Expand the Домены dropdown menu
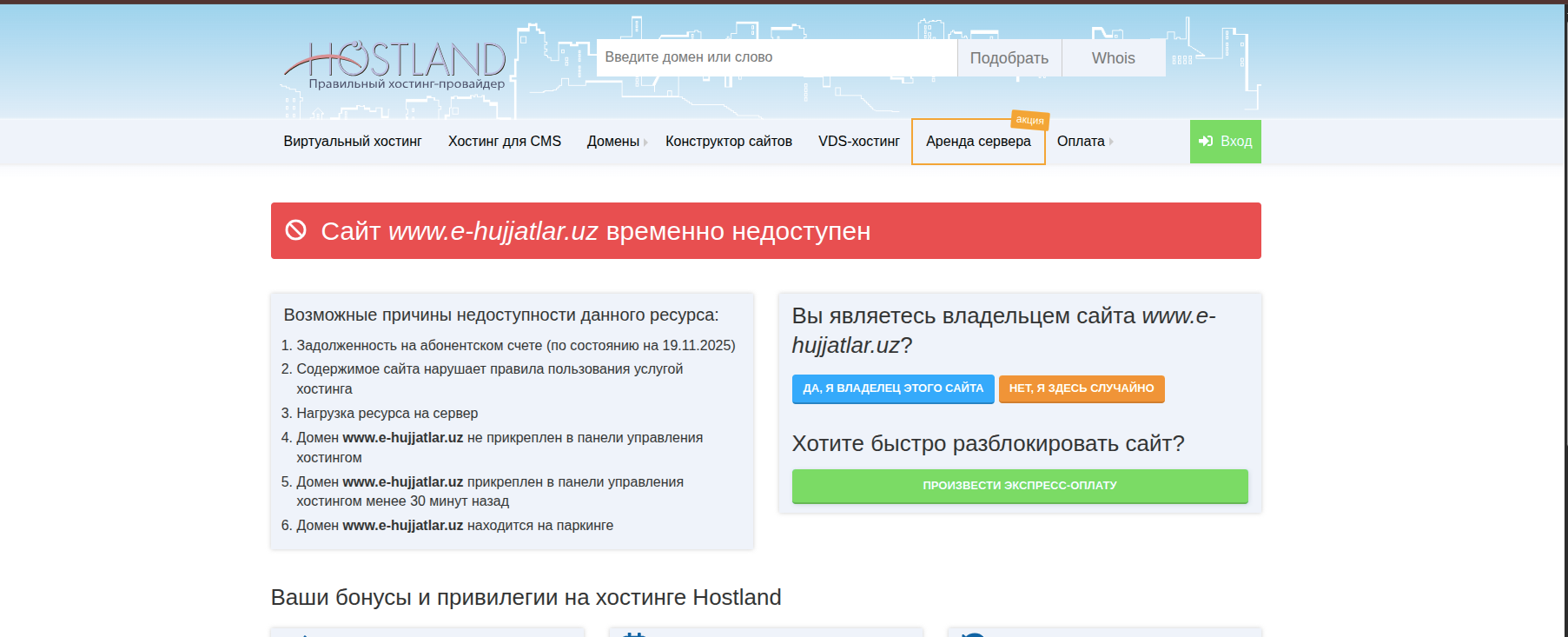1568x637 pixels. pyautogui.click(x=616, y=142)
